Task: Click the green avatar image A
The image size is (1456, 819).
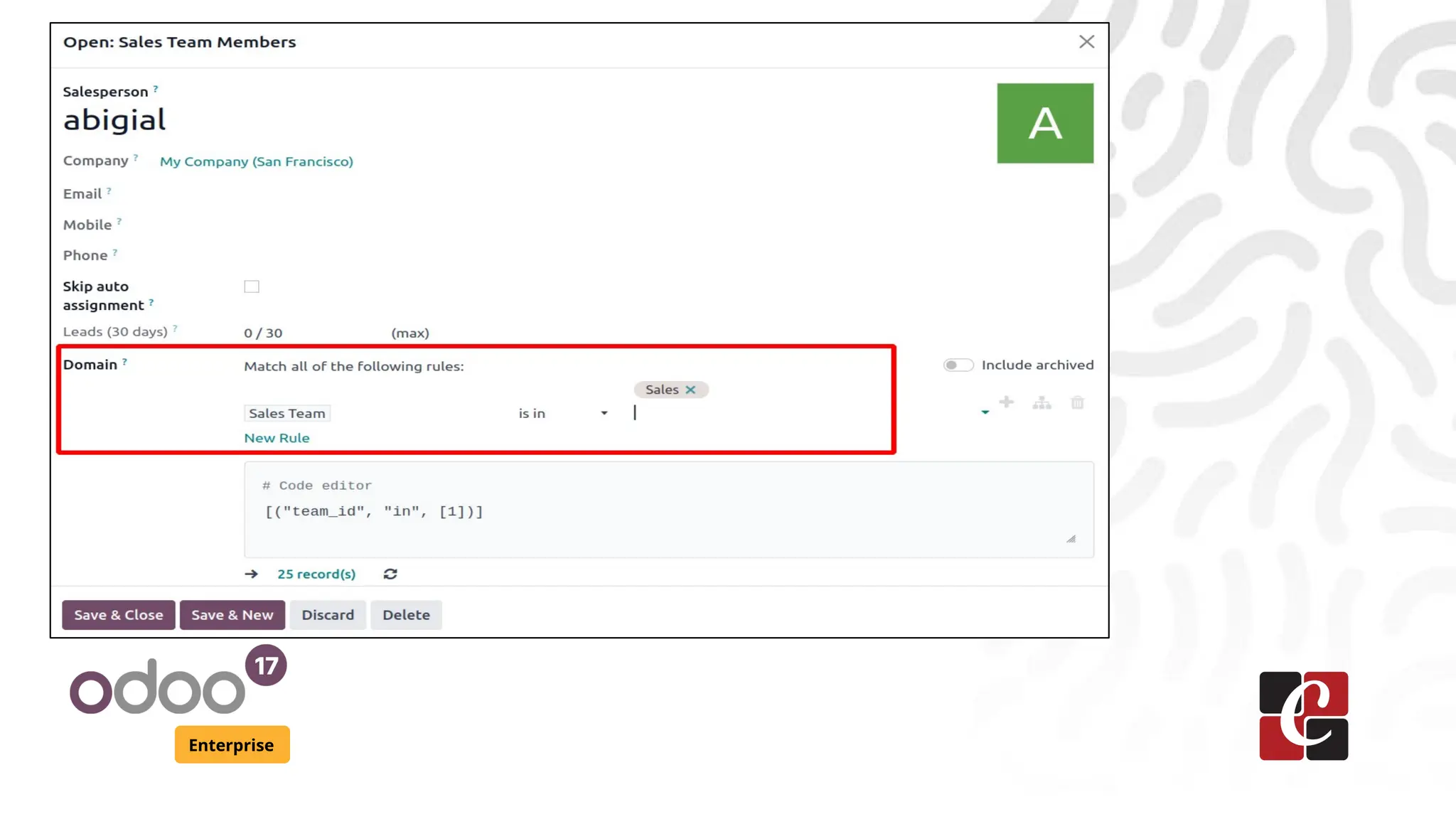Action: point(1044,123)
